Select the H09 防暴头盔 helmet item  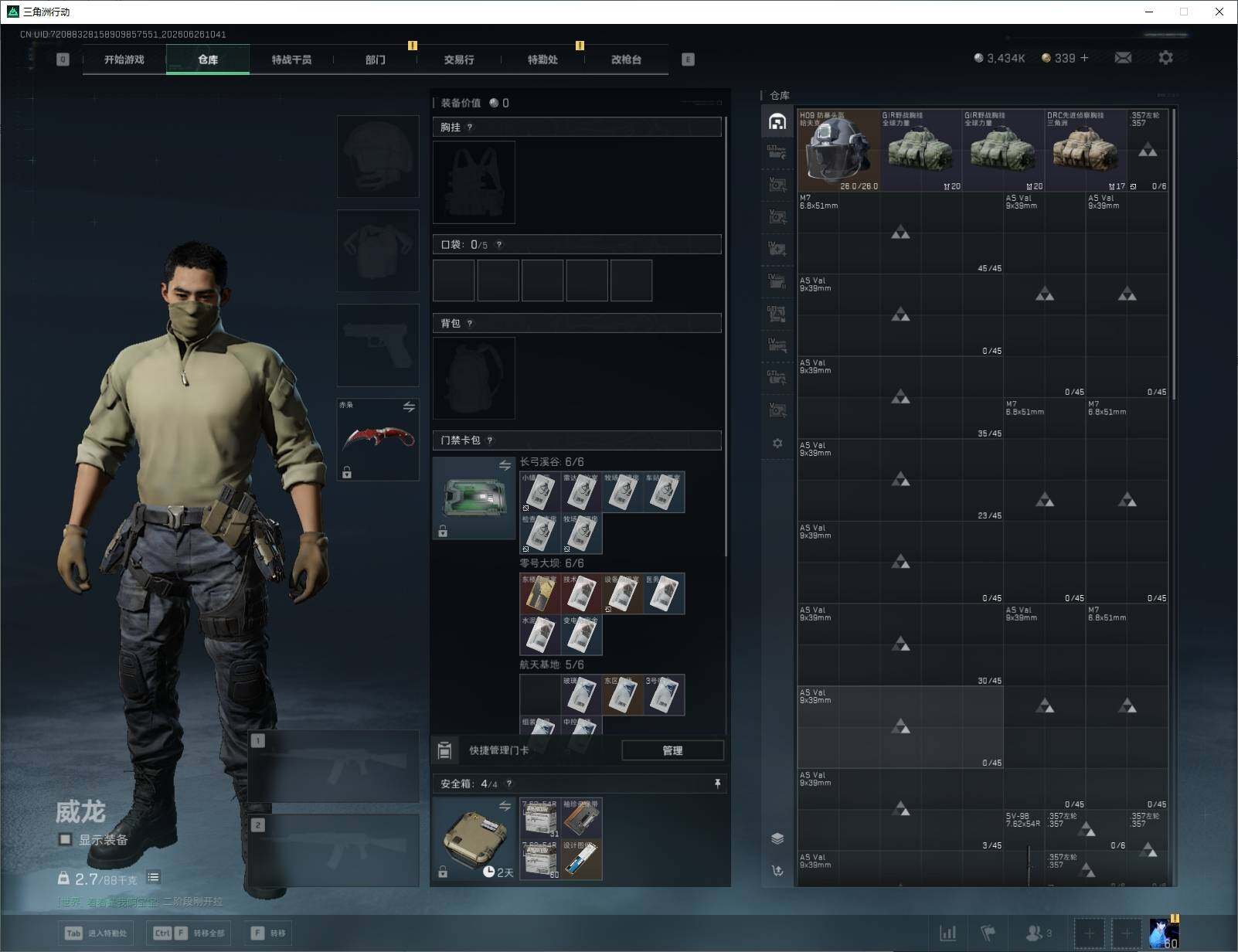pyautogui.click(x=838, y=150)
